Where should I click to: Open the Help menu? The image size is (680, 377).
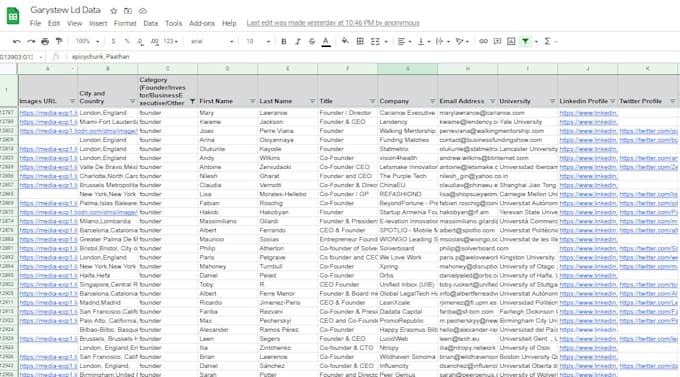point(229,23)
